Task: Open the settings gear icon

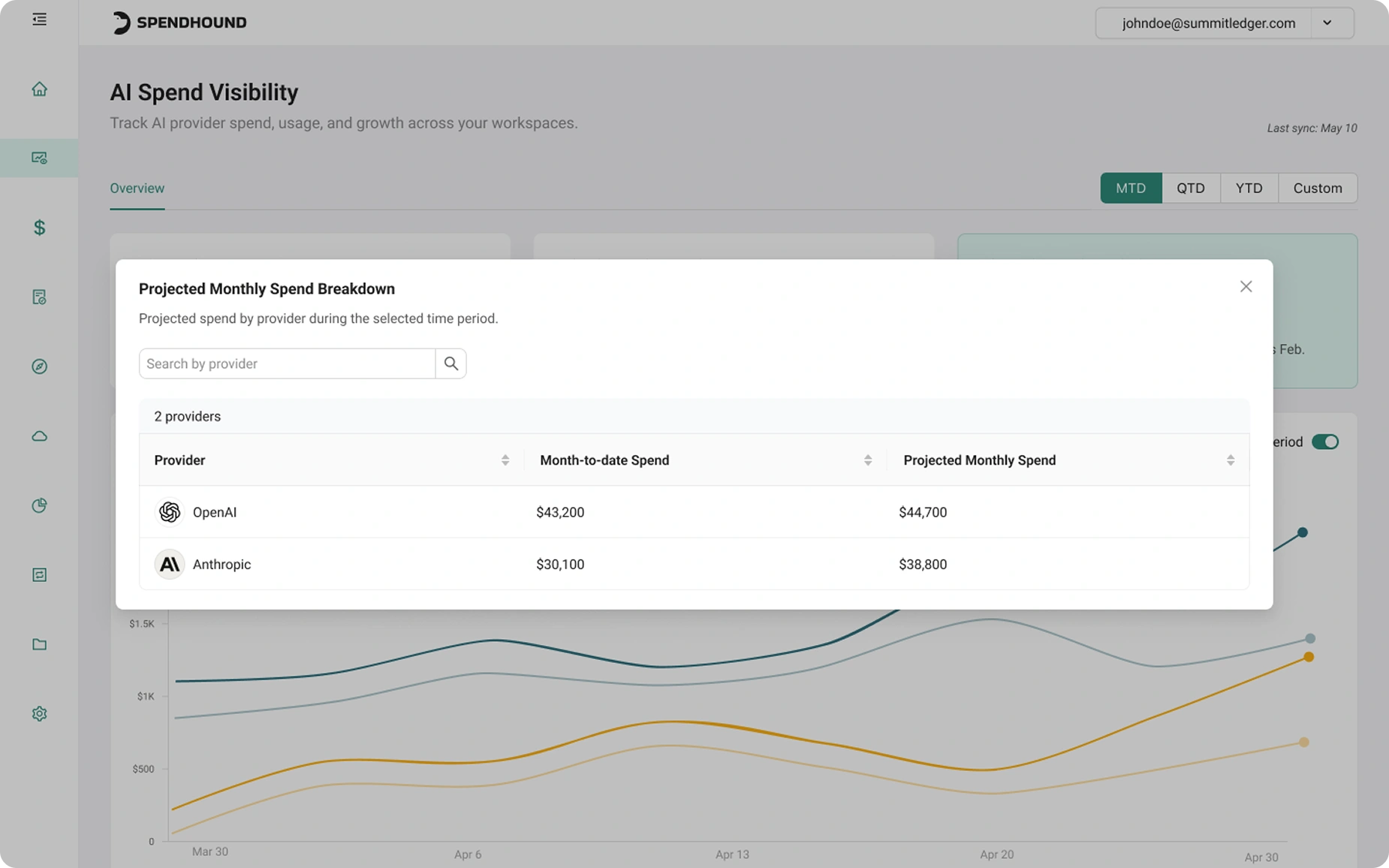Action: click(39, 713)
